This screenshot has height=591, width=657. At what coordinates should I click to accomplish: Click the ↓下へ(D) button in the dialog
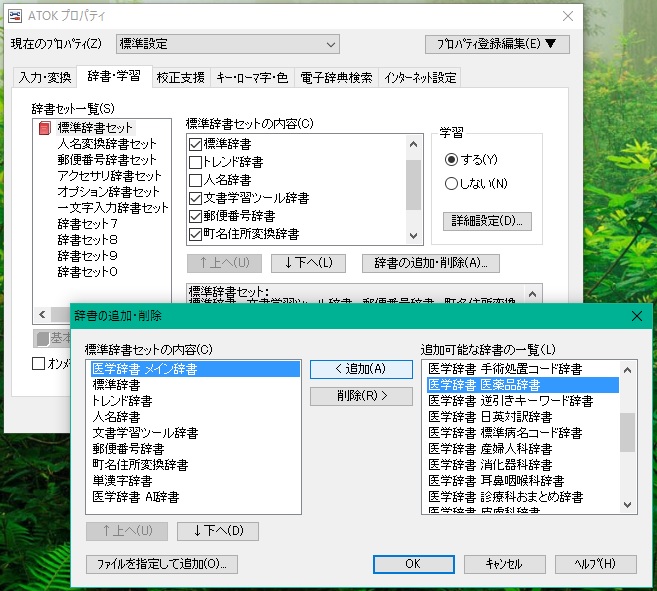[x=218, y=531]
